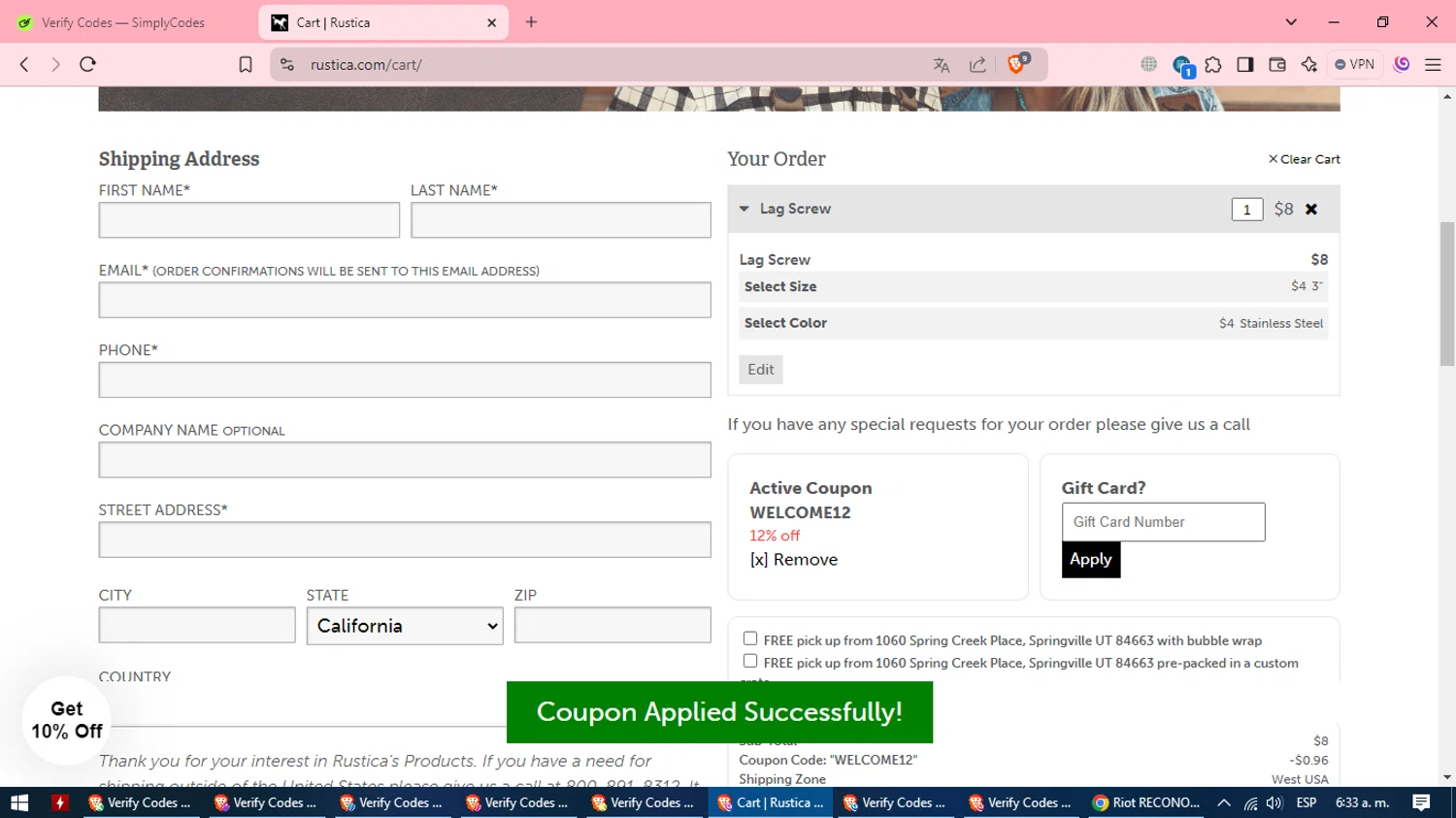1456x818 pixels.
Task: Open Brave Wallet icon
Action: click(x=1277, y=65)
